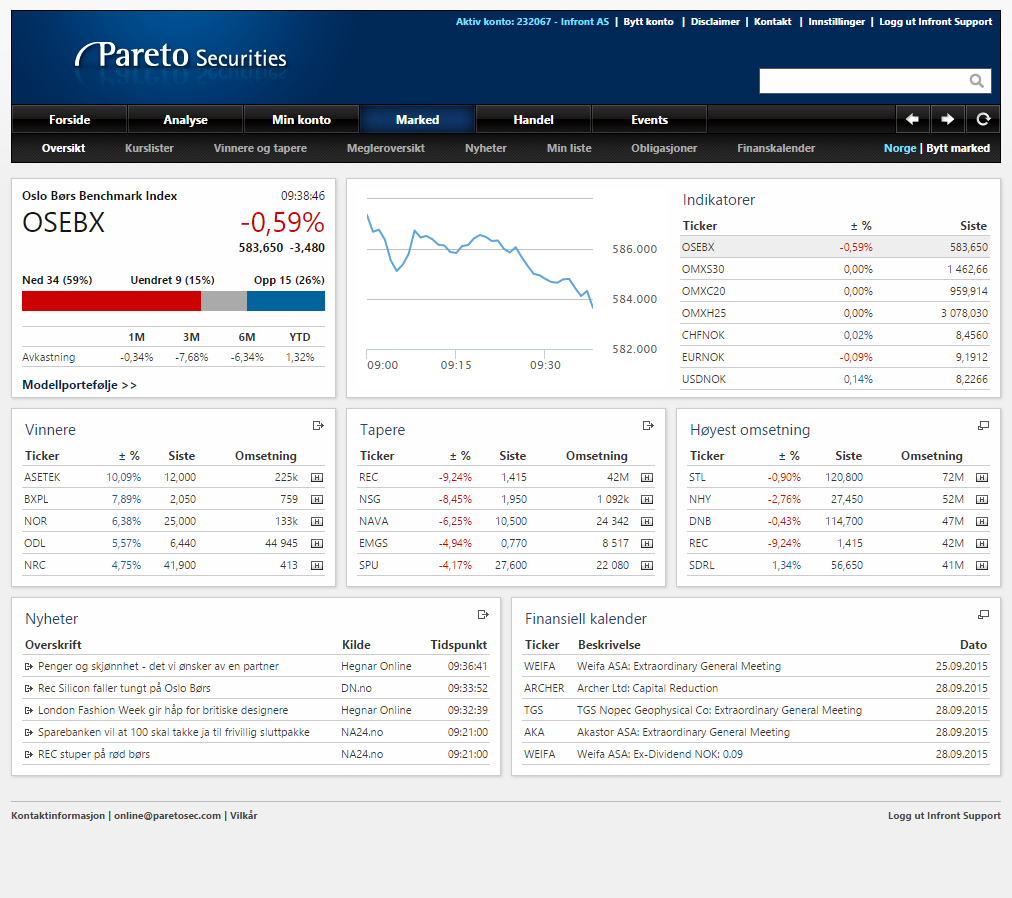
Task: Switch to the Analyse tab
Action: pos(185,119)
